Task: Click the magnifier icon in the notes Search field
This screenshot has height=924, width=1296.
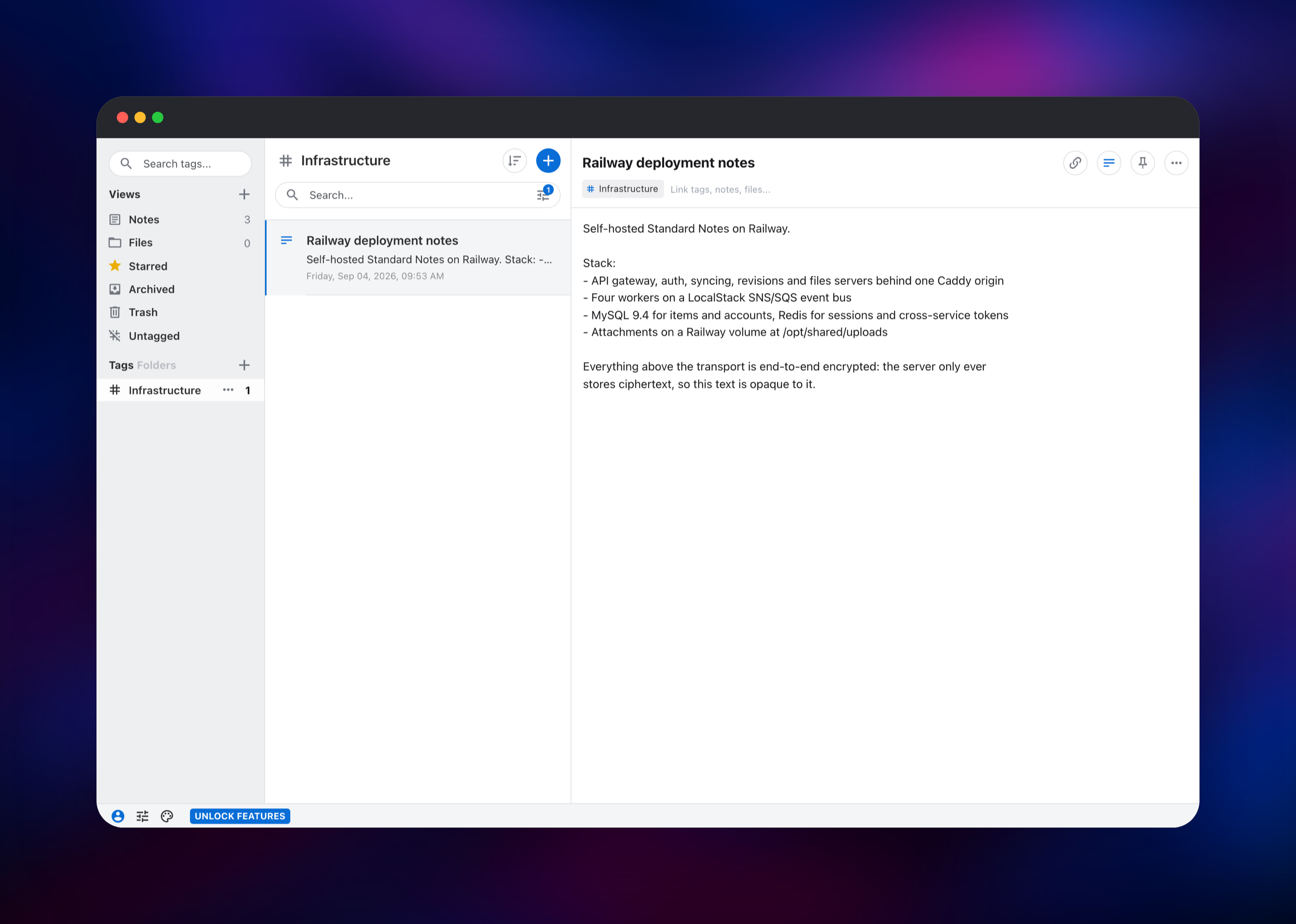Action: click(292, 195)
